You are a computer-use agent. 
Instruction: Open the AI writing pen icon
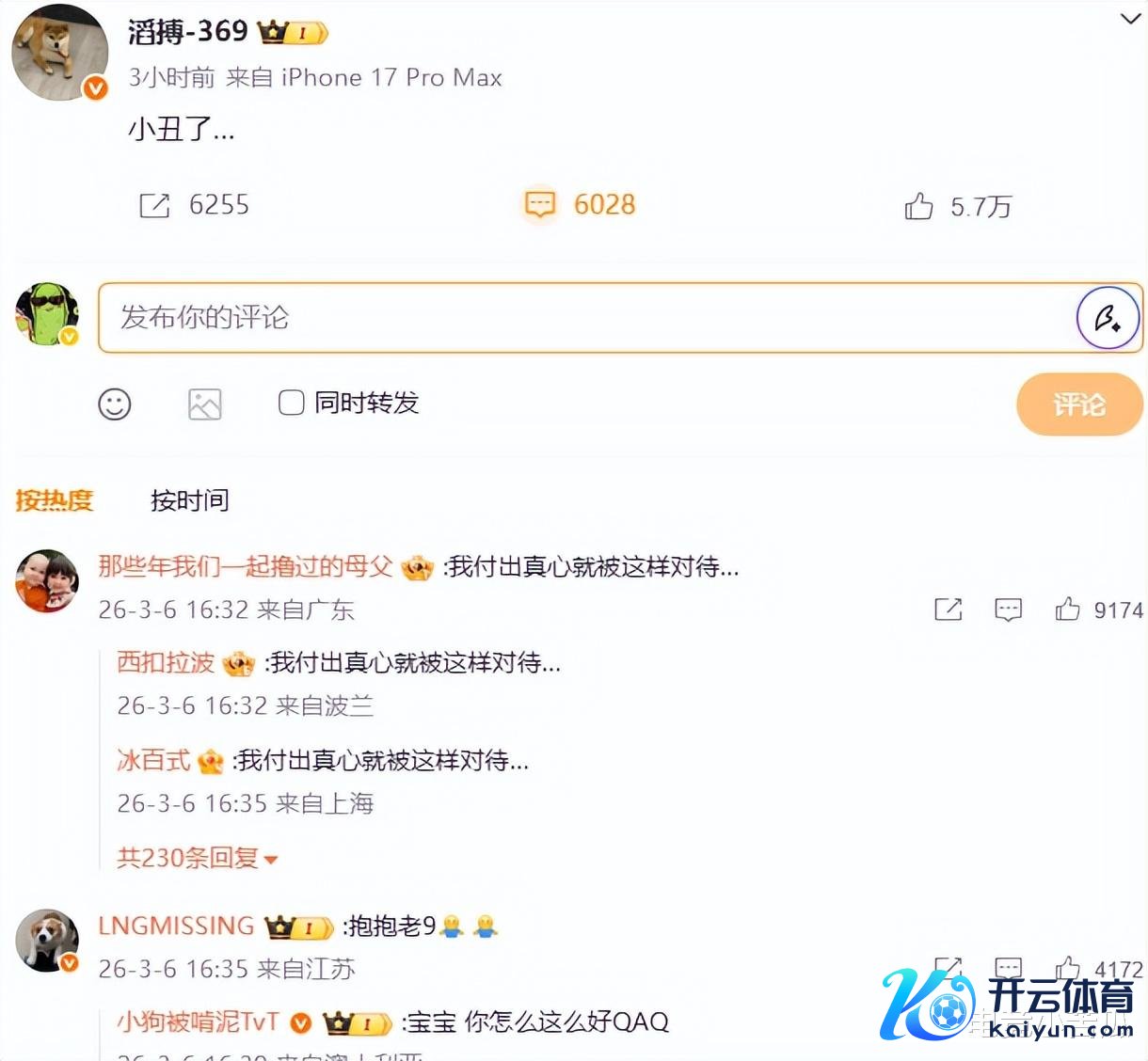click(1108, 318)
